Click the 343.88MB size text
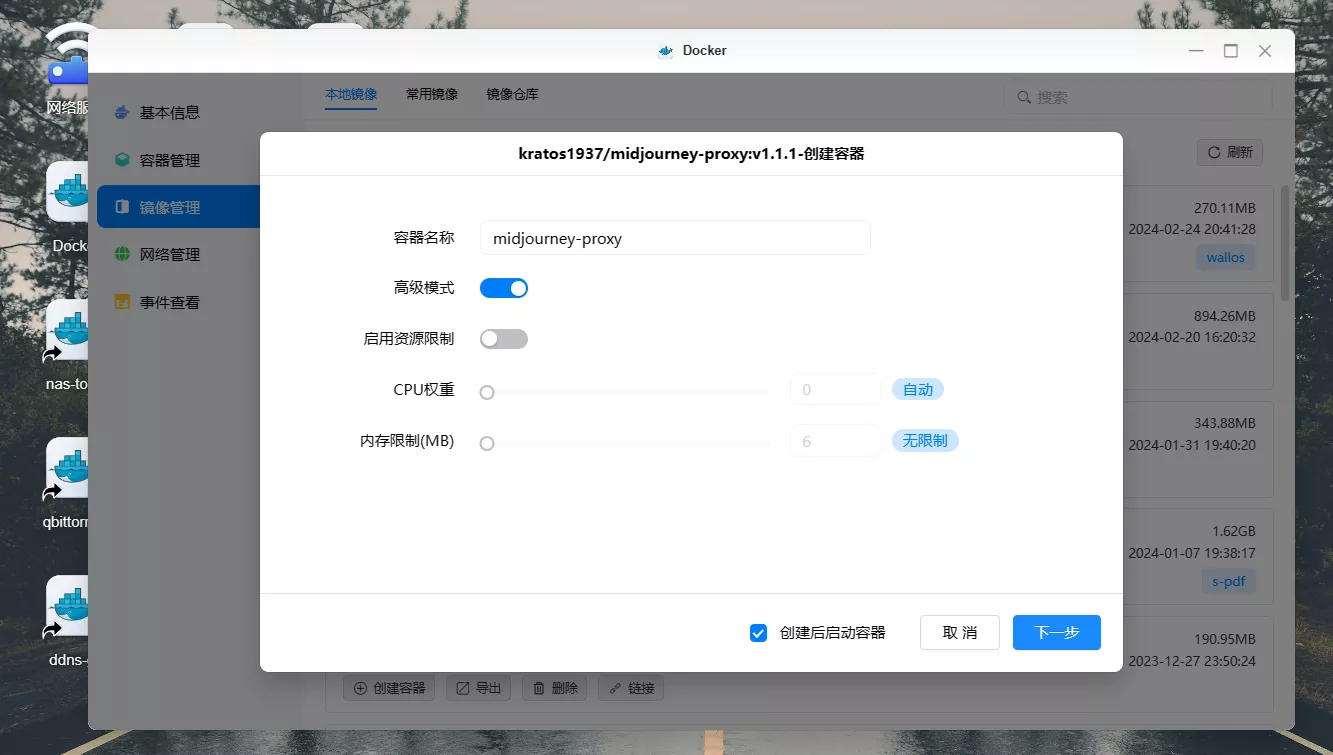Image resolution: width=1333 pixels, height=755 pixels. (1224, 423)
